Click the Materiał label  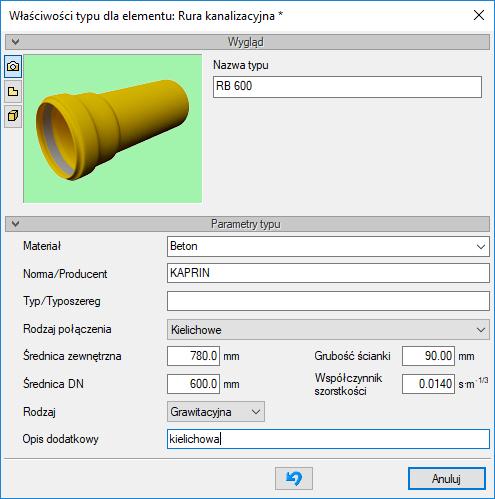pyautogui.click(x=42, y=246)
